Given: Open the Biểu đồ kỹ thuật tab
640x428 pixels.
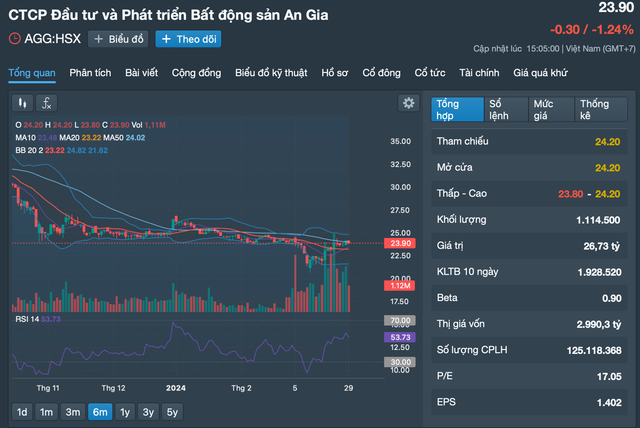Looking at the screenshot, I should pyautogui.click(x=272, y=73).
